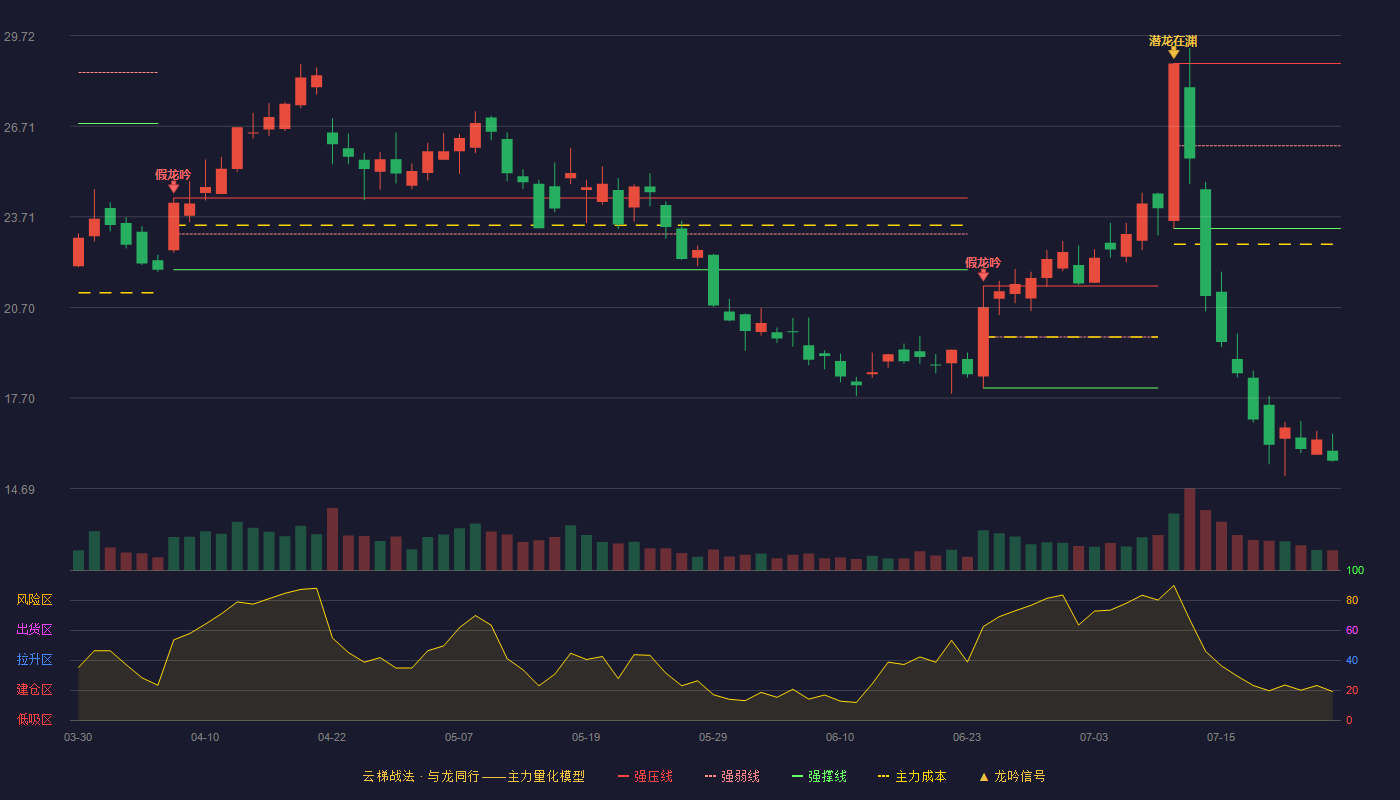Select the 拉升区 zone label
This screenshot has height=800, width=1400.
34,660
